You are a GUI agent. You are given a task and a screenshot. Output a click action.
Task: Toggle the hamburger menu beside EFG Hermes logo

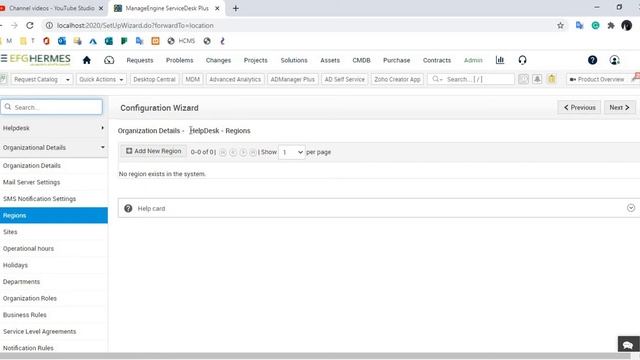pyautogui.click(x=4, y=58)
